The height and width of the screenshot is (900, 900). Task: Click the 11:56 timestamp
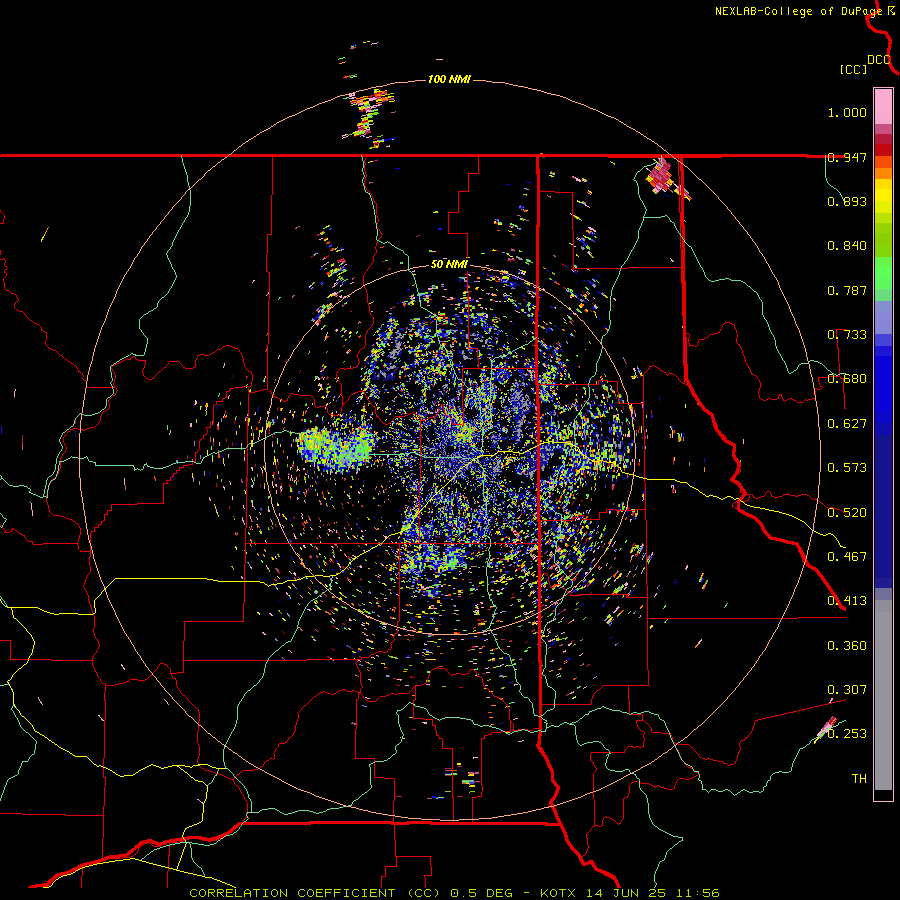699,893
